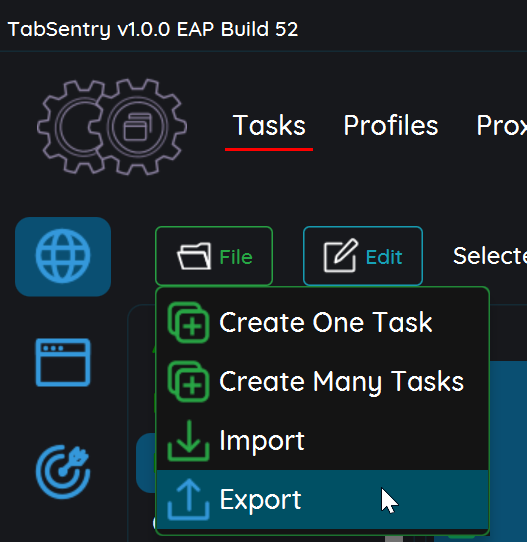Screen dimensions: 527x542
Task: Open the globe section in the sidebar
Action: point(63,256)
